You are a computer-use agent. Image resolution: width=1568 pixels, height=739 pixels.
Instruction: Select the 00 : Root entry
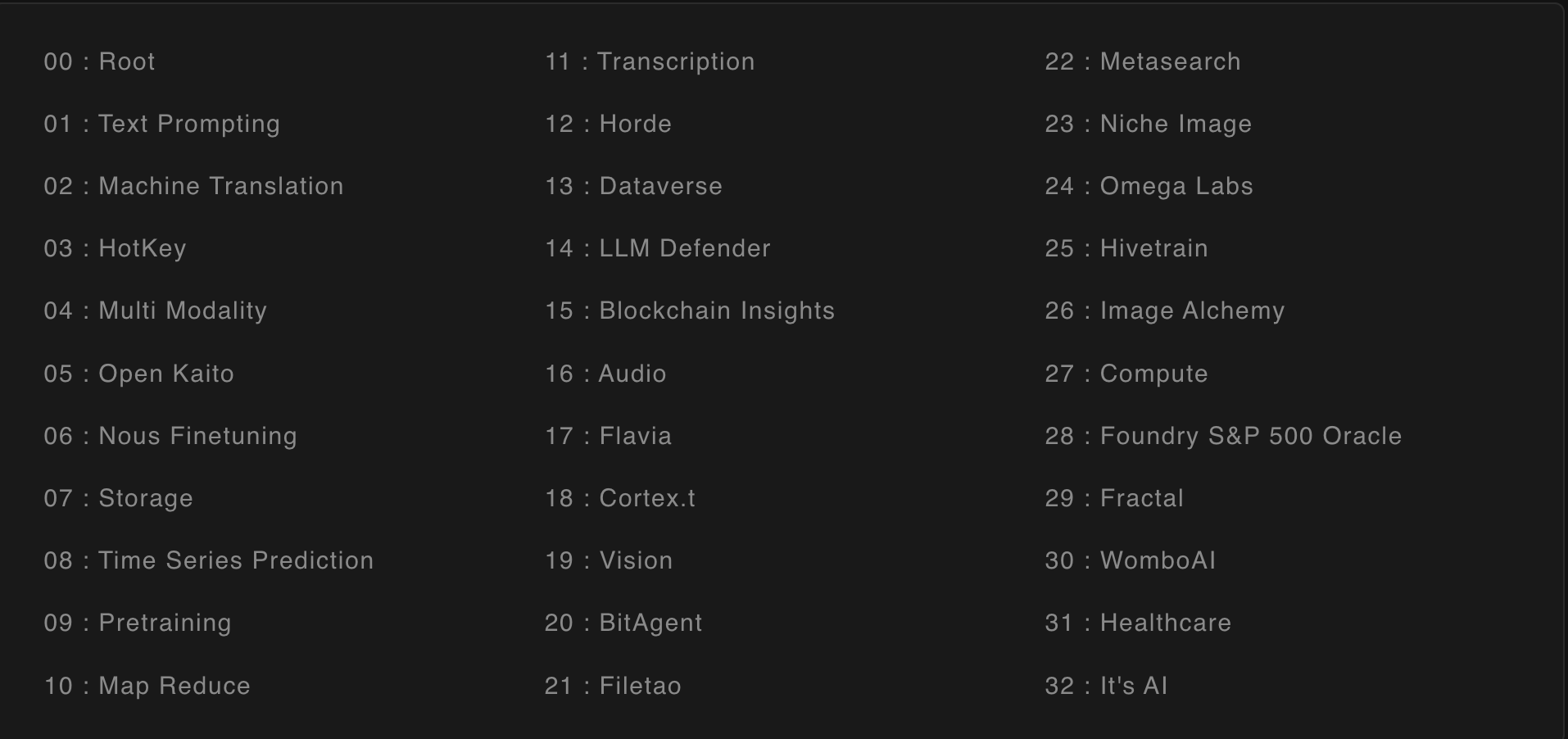(x=99, y=61)
